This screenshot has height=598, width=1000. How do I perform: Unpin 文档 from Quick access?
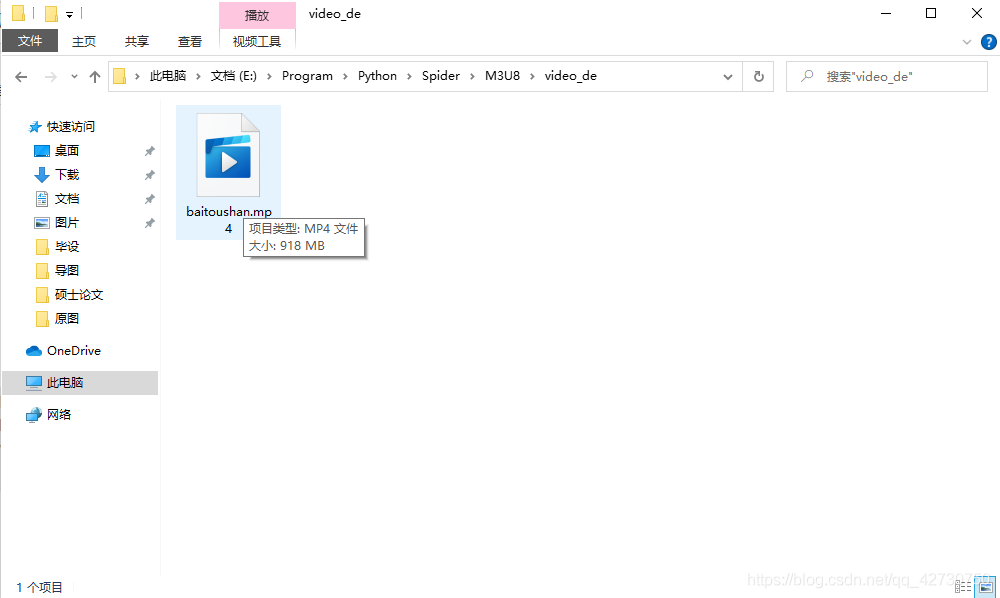(149, 198)
